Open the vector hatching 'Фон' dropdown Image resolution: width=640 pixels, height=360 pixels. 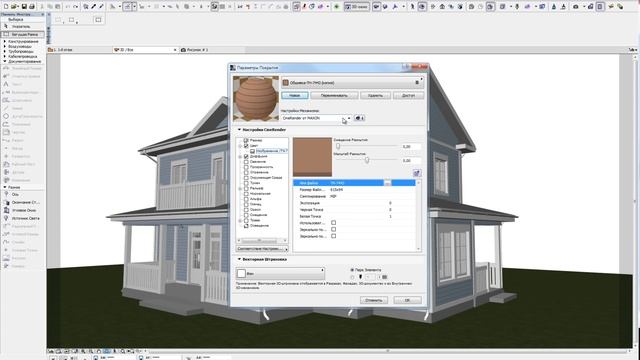click(280, 273)
